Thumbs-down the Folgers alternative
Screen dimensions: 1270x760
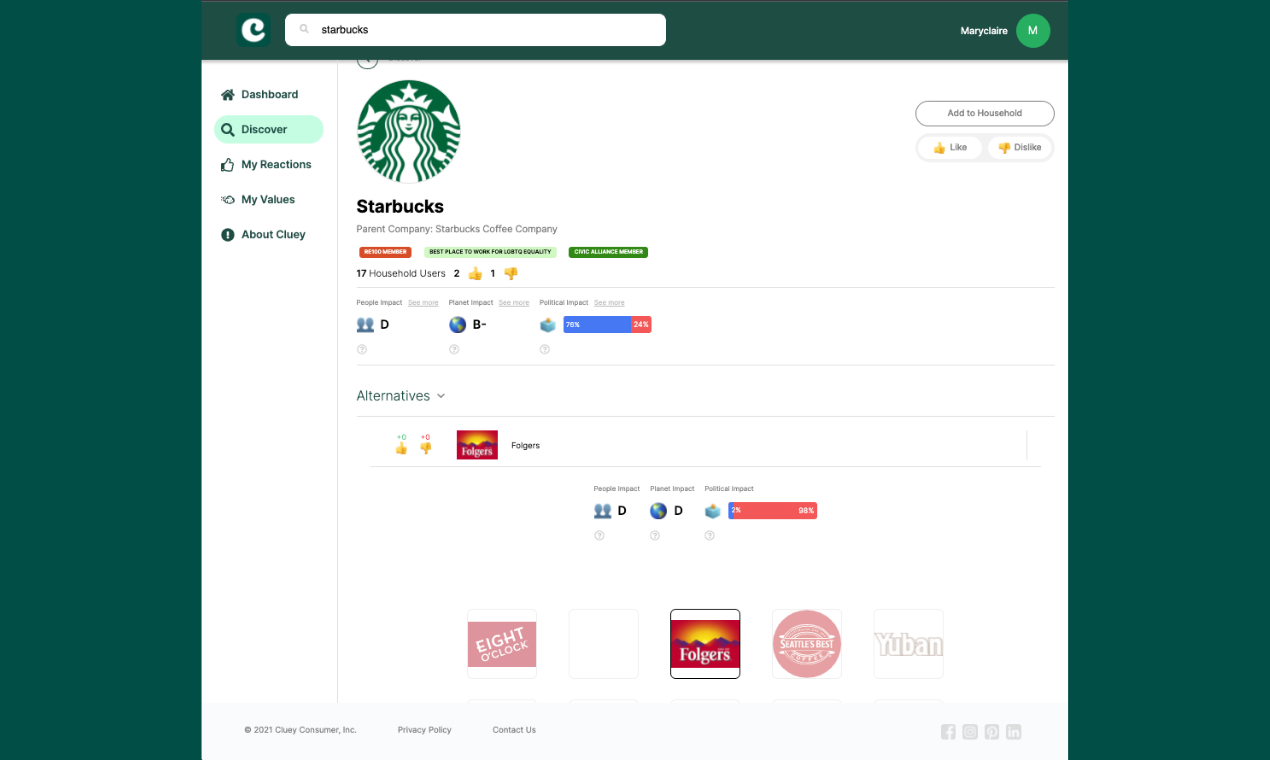point(425,448)
